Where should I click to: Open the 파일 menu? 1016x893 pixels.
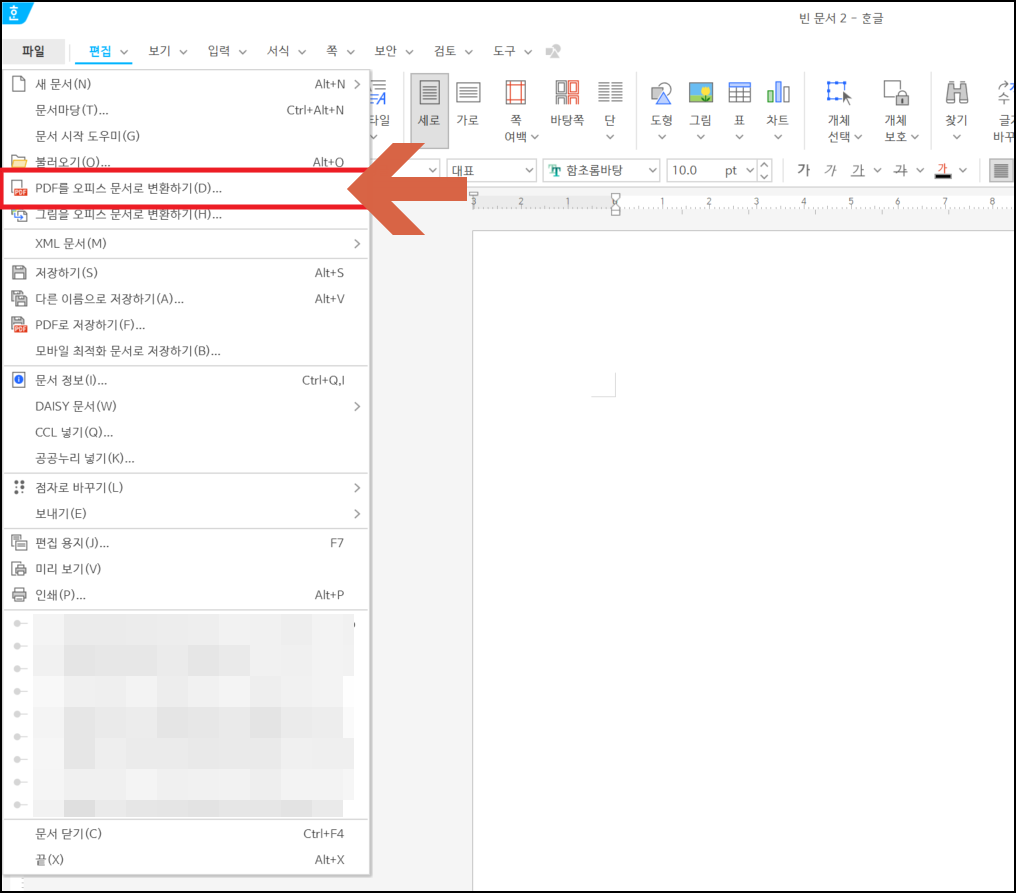(34, 51)
